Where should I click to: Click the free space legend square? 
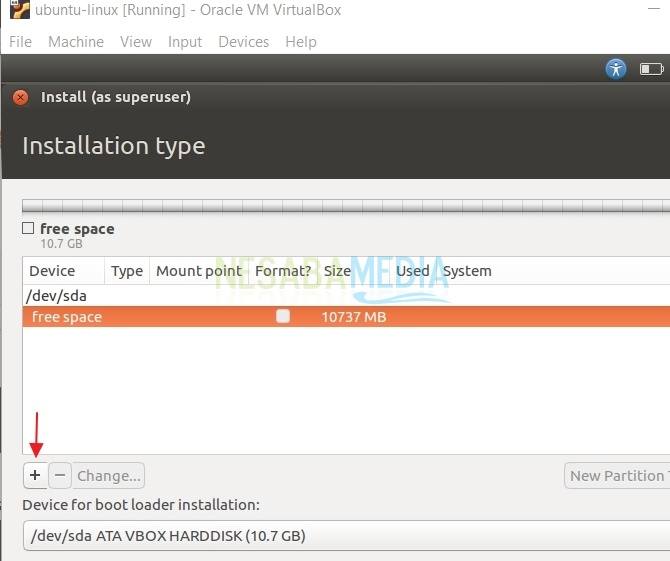(28, 228)
